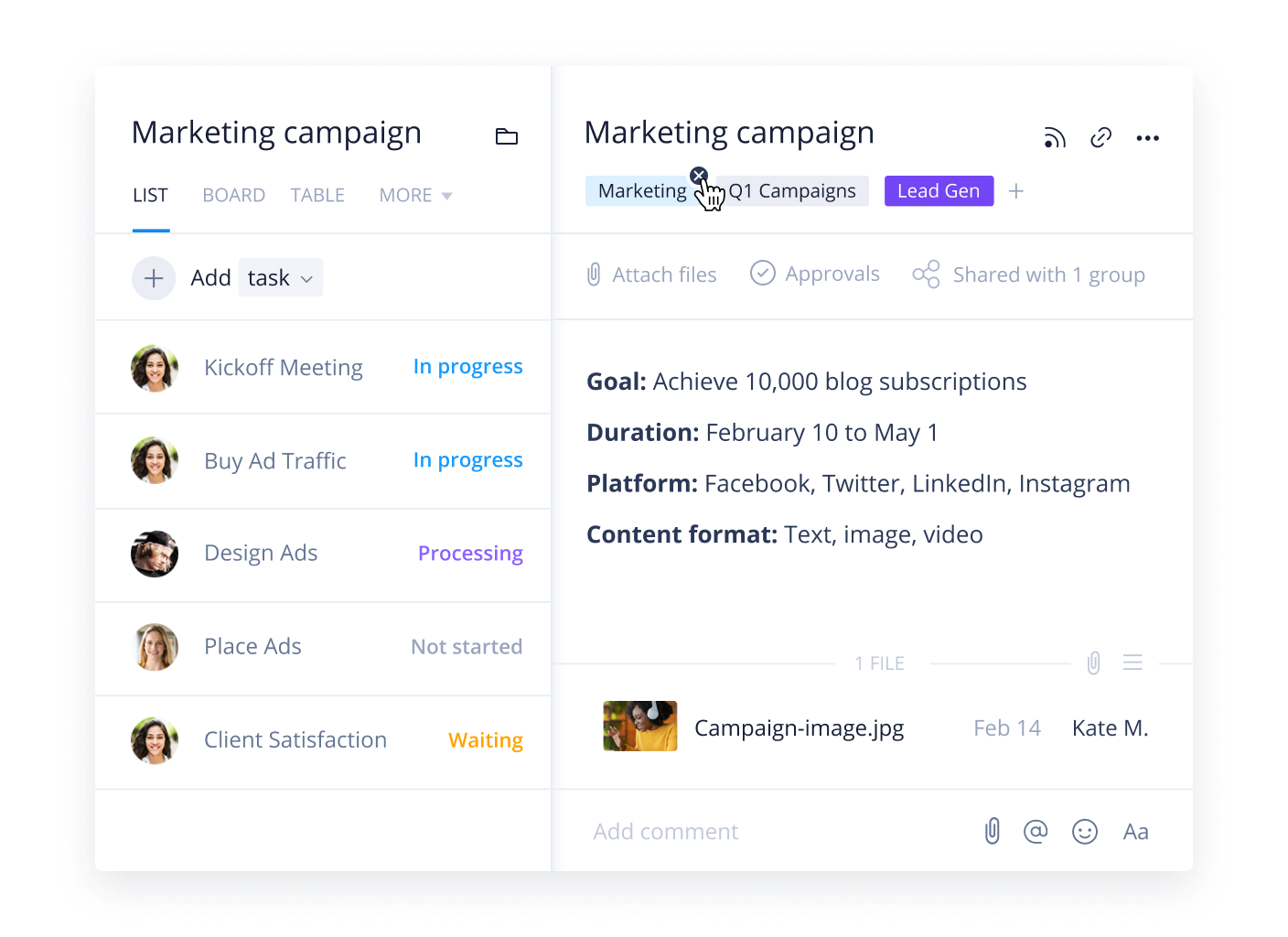Open the Campaign-image.jpg thumbnail
Viewport: 1288px width, 937px height.
(x=640, y=727)
